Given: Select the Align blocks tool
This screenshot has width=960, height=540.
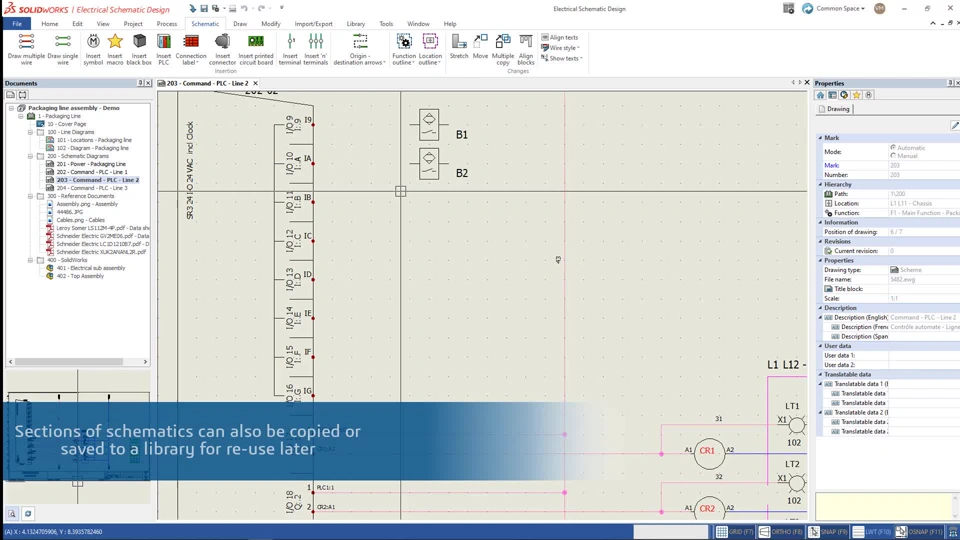Looking at the screenshot, I should [x=526, y=49].
